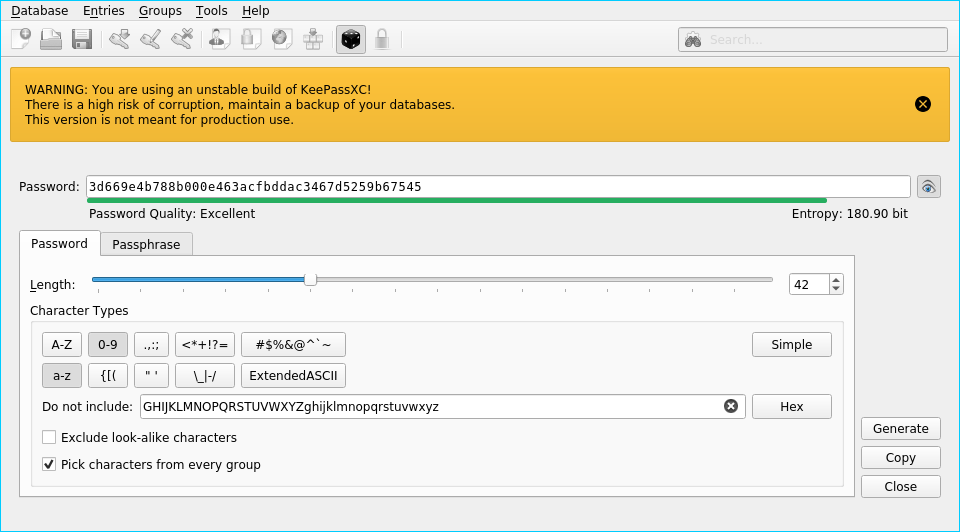Copy password with padlock page icon
This screenshot has height=532, width=960.
click(x=250, y=39)
